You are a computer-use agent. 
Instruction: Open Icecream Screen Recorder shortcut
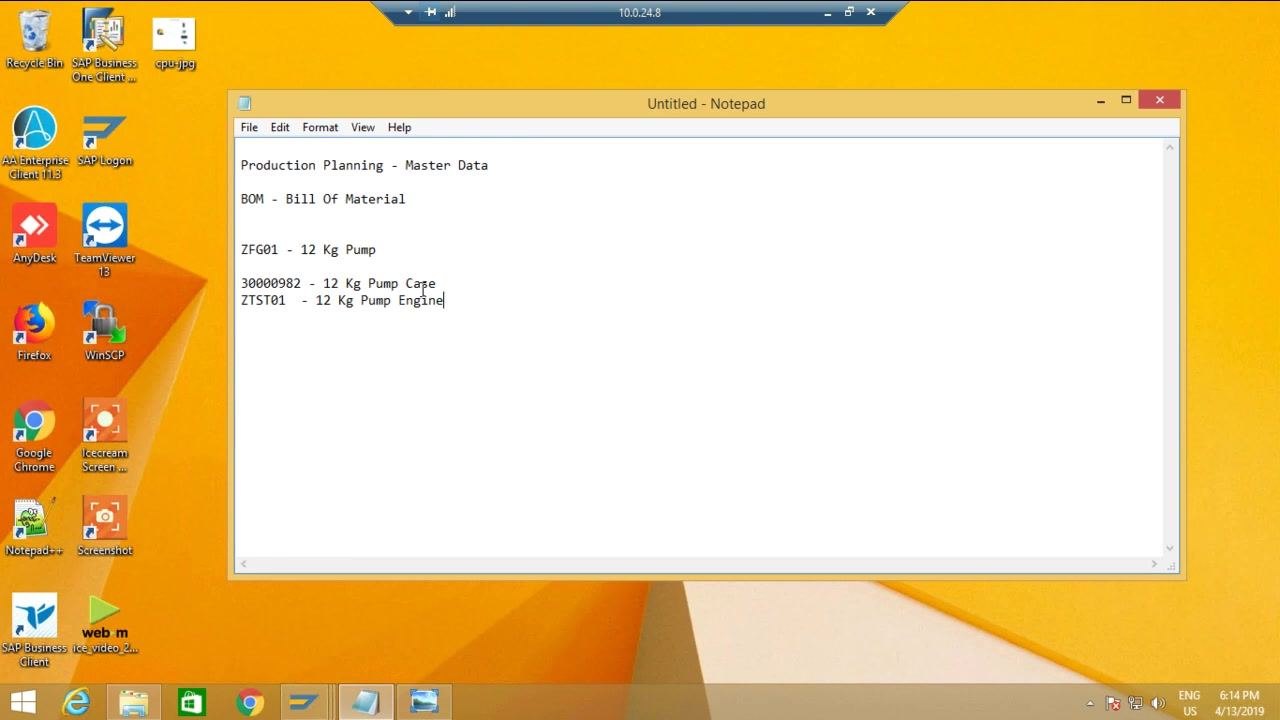tap(104, 435)
